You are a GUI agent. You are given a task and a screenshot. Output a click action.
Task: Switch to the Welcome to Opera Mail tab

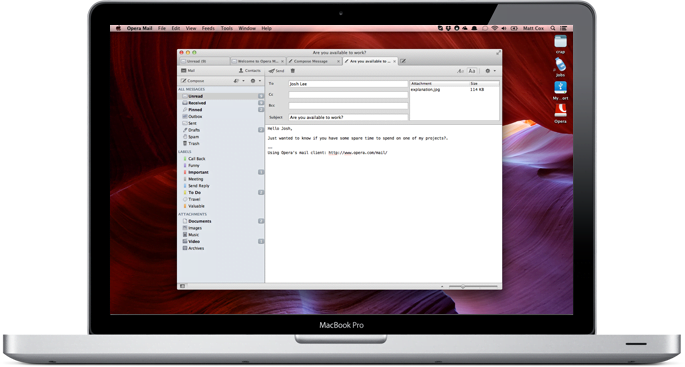point(257,61)
